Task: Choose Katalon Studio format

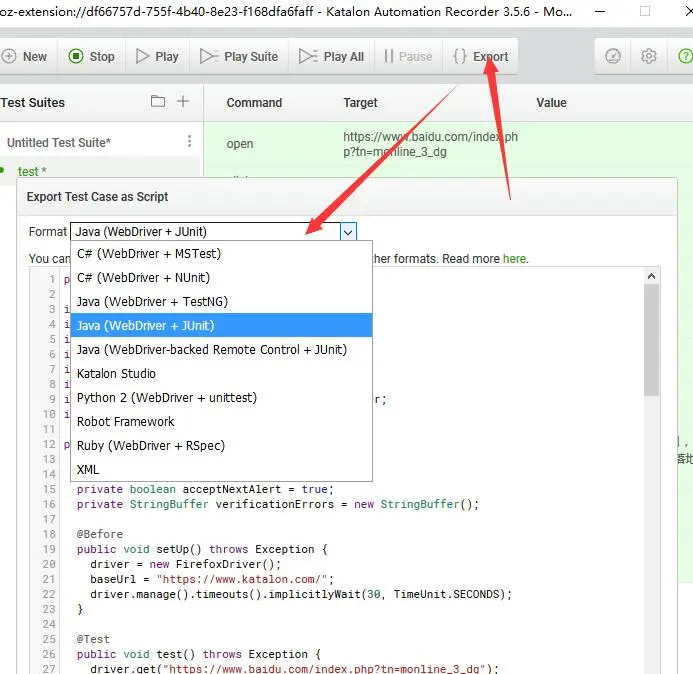Action: point(221,373)
